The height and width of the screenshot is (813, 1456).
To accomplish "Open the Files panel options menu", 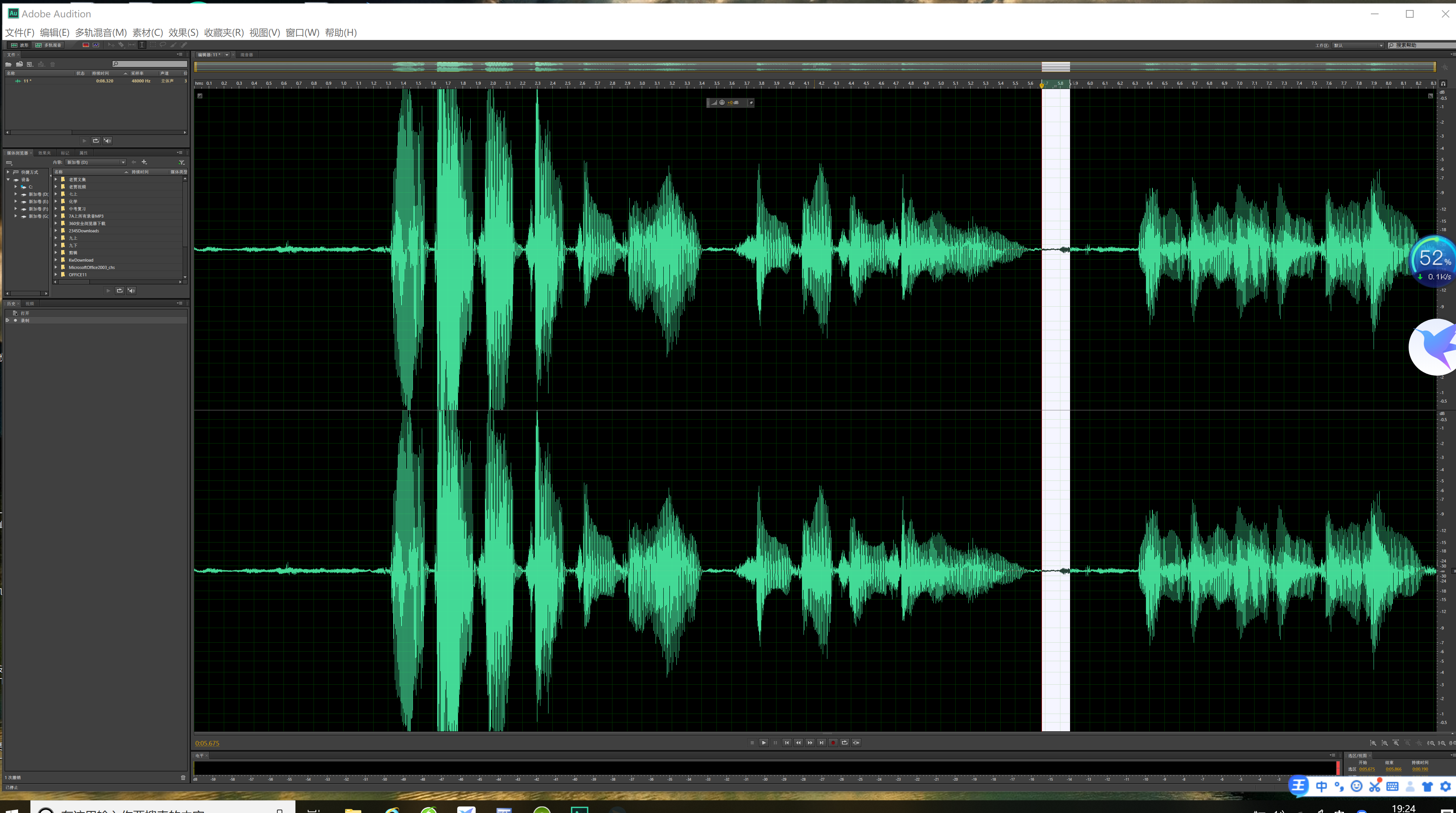I will [180, 55].
